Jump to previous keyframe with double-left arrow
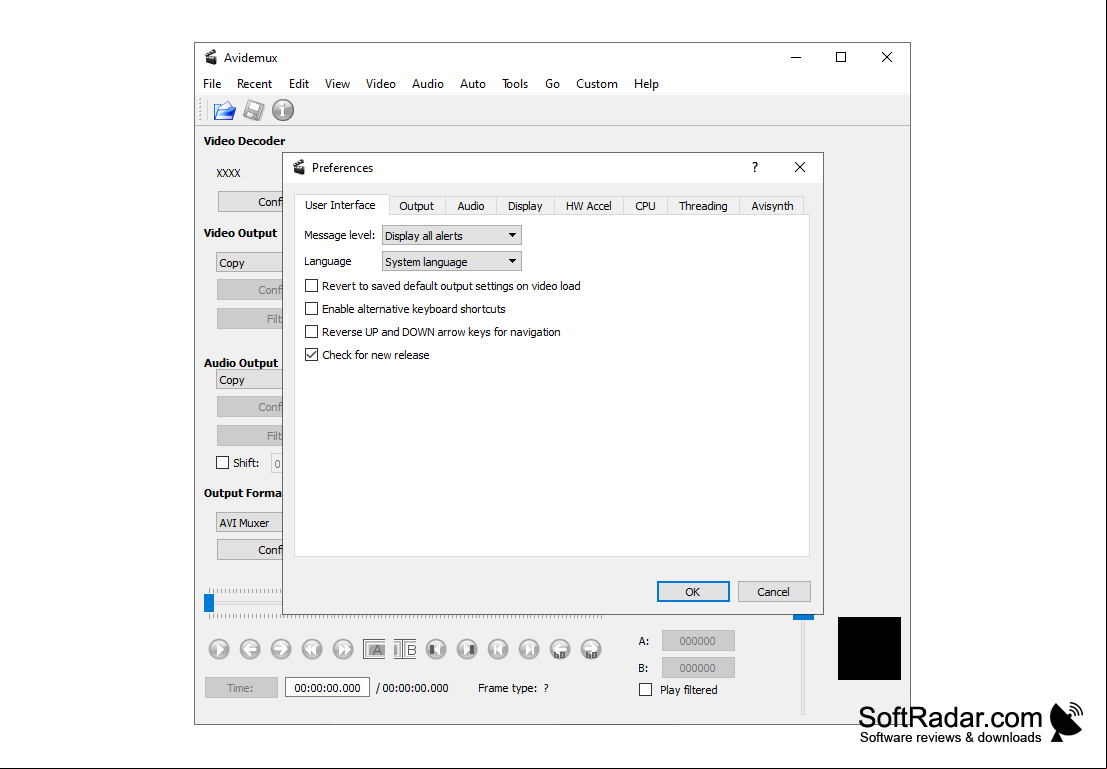Screen dimensions: 1107x769 [x=312, y=649]
